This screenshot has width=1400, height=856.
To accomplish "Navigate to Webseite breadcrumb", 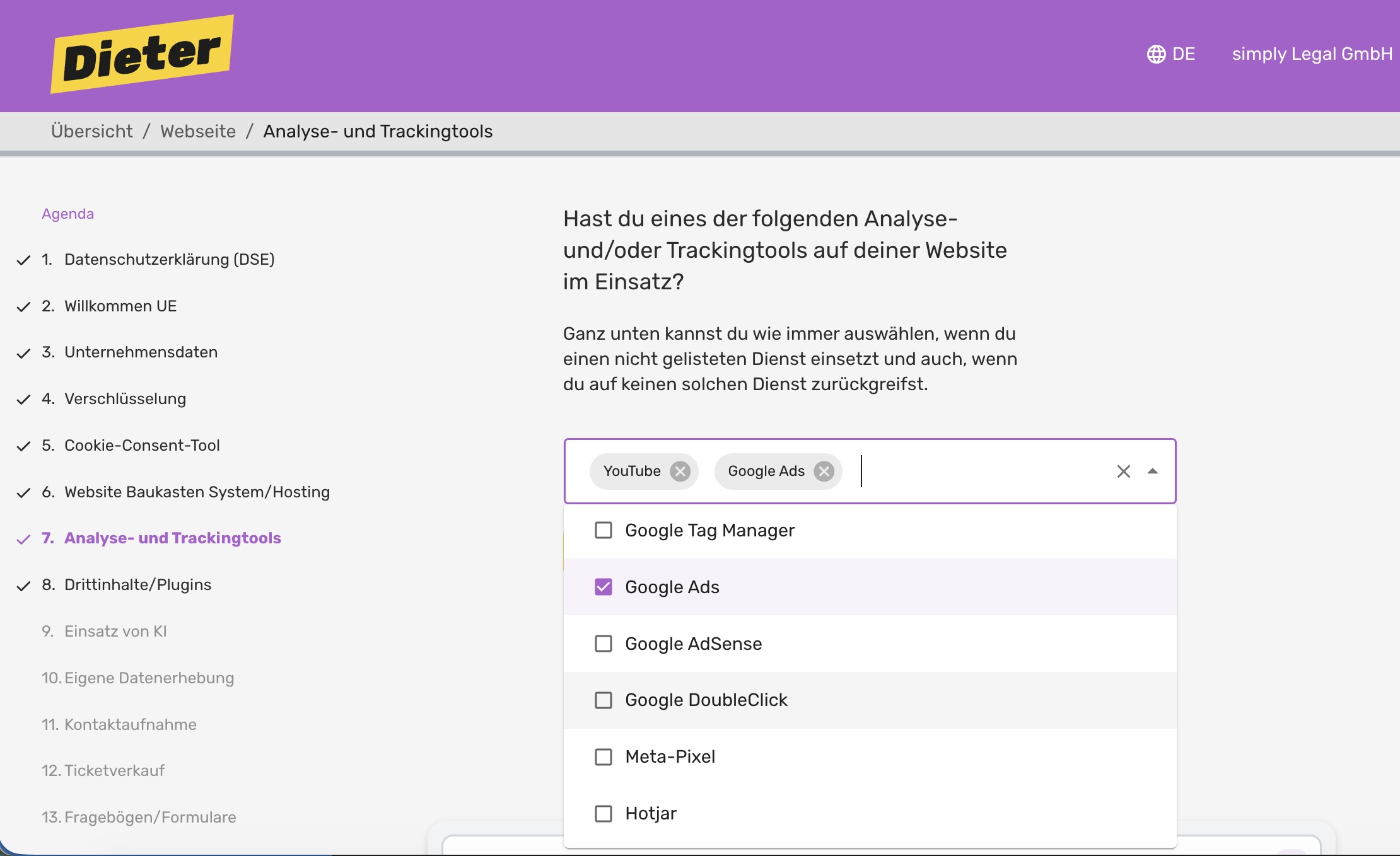I will [198, 131].
